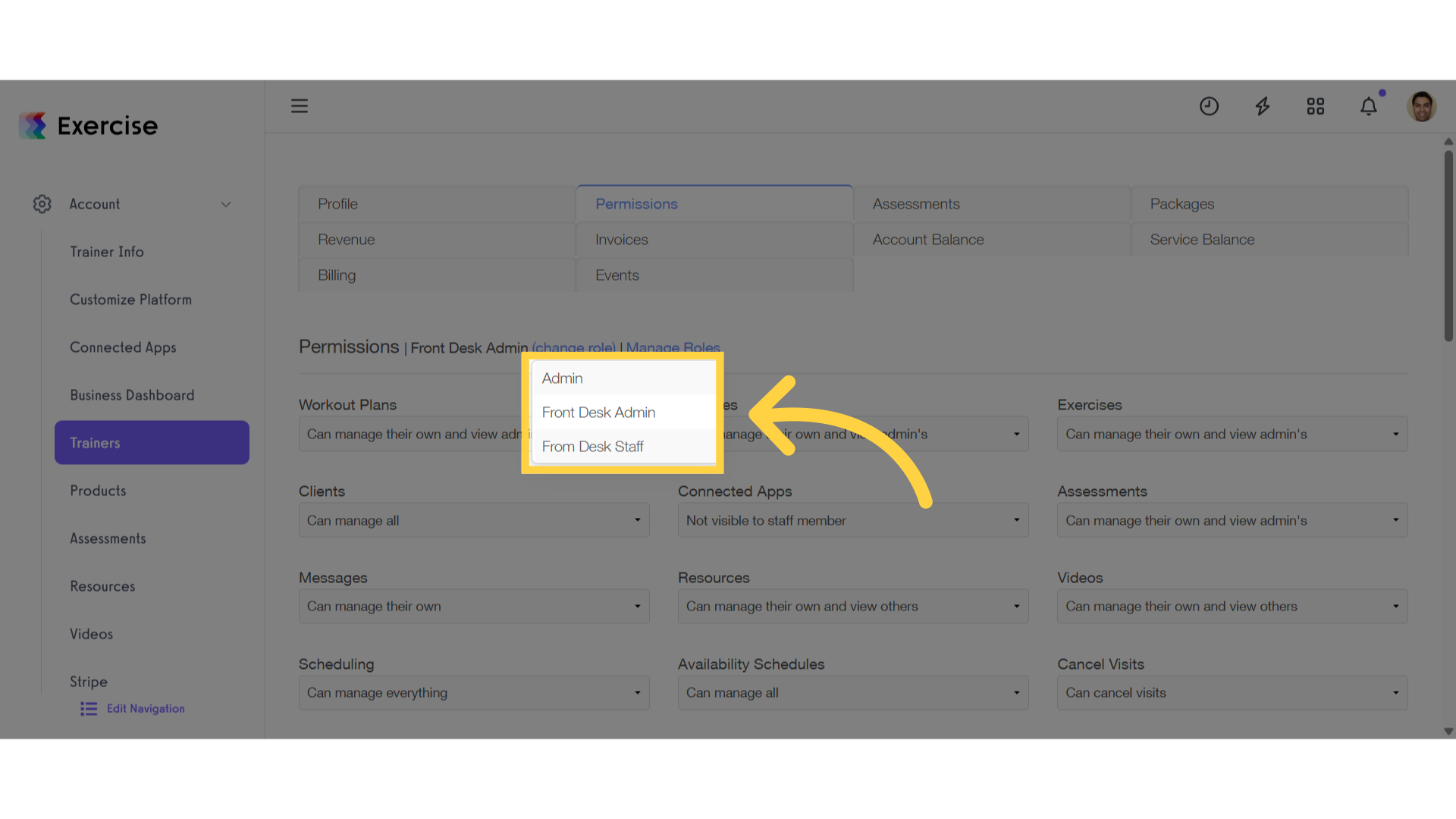Open the Resources permission dropdown
The image size is (1456, 819).
(x=853, y=607)
